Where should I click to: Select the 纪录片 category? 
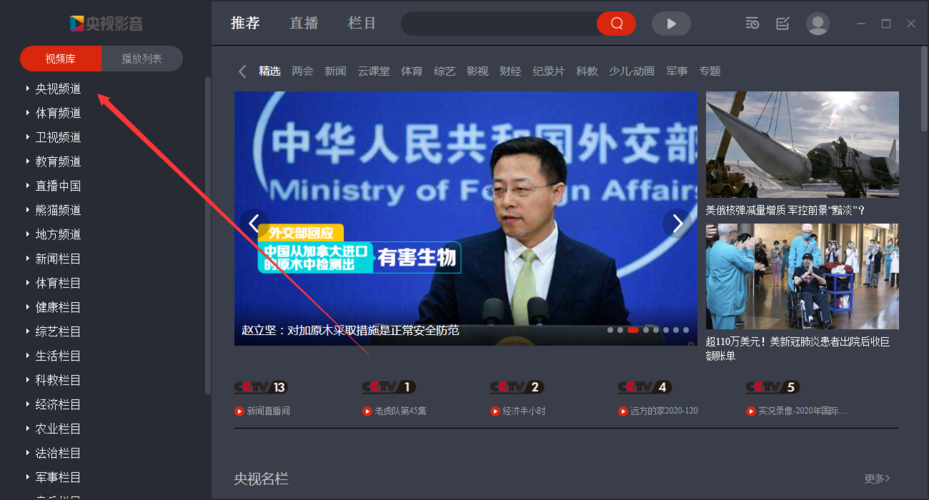coord(548,71)
